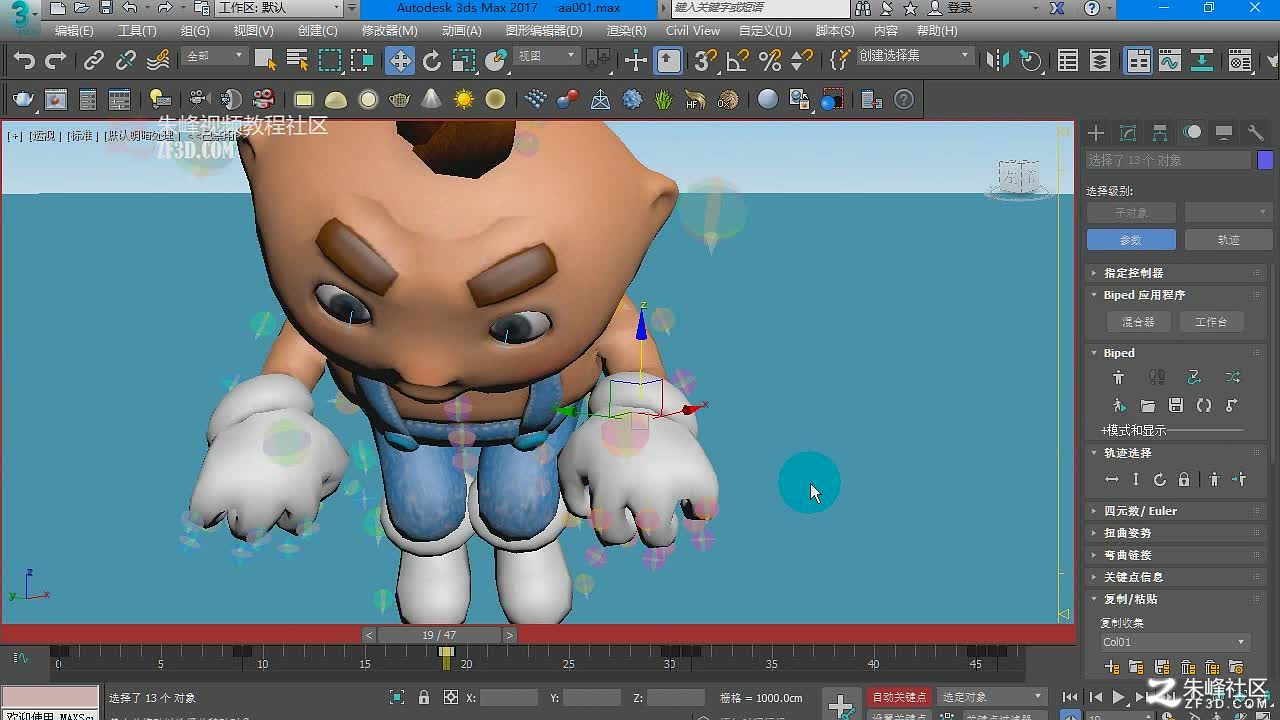Viewport: 1280px width, 720px height.
Task: Open the '选定对象' key filter dropdown
Action: [x=991, y=697]
